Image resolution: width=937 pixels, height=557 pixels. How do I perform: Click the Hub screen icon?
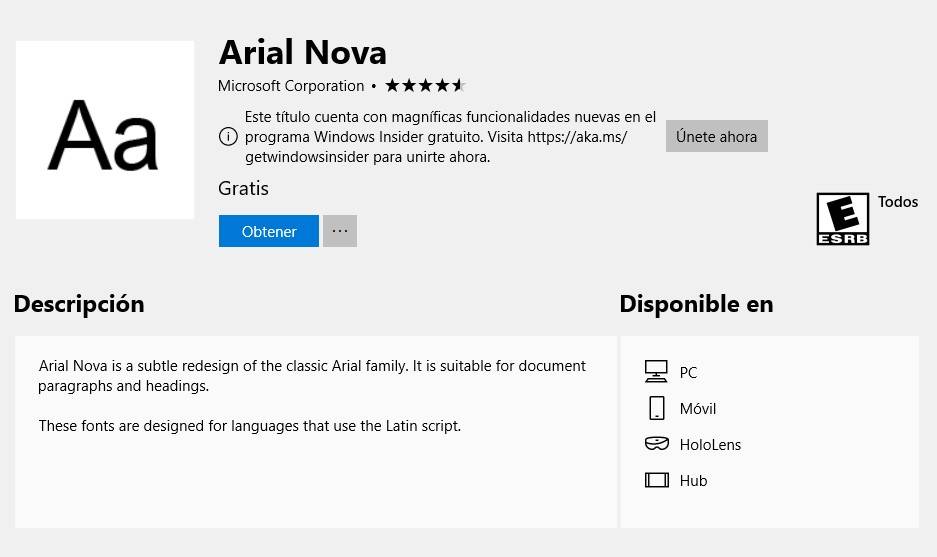(657, 480)
